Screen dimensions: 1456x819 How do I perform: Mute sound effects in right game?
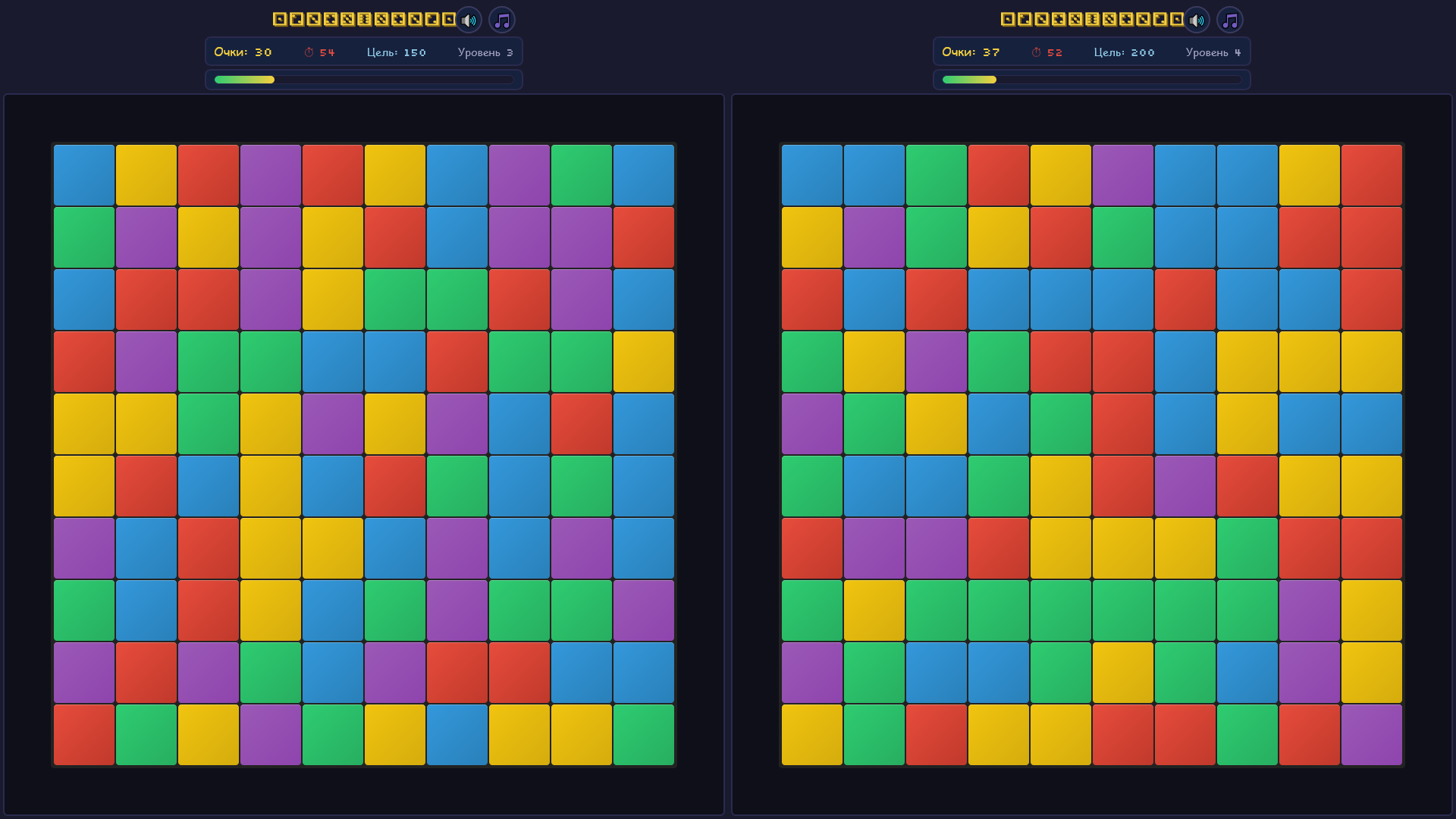click(1197, 20)
